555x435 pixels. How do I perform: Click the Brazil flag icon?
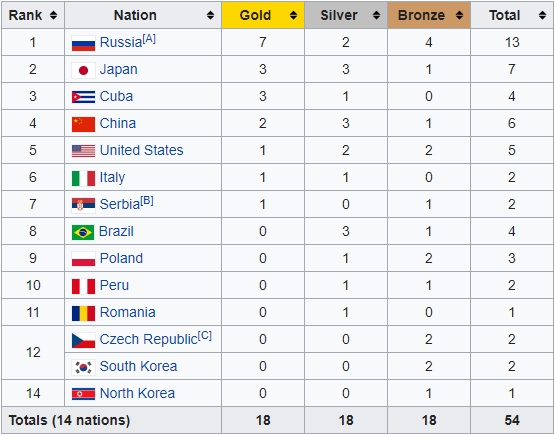[x=83, y=232]
